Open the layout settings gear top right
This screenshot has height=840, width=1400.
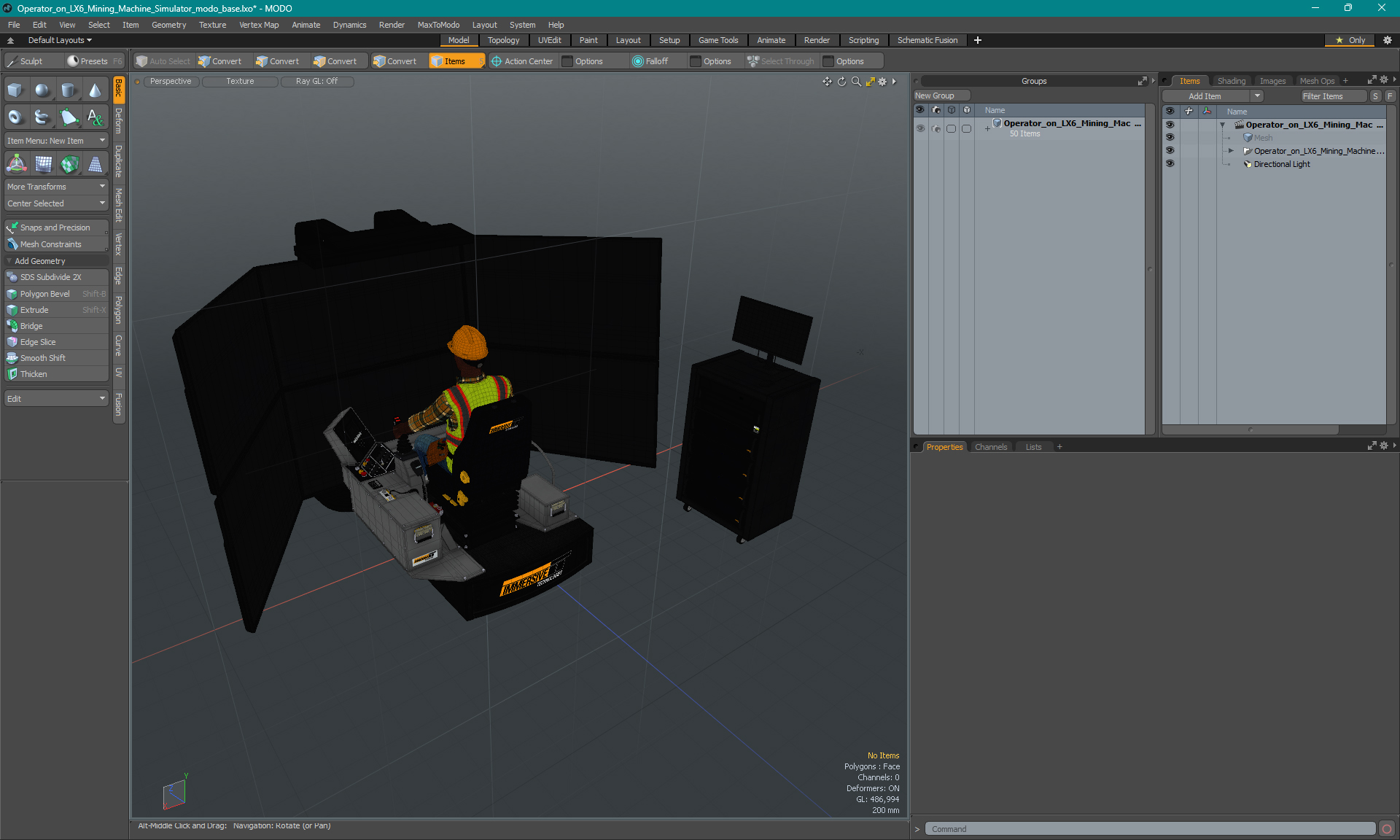(1388, 40)
